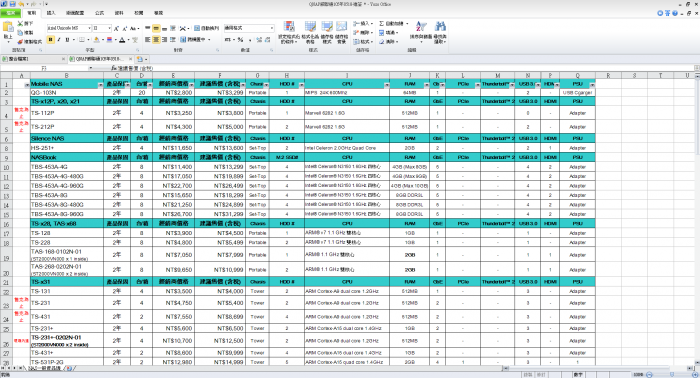700x378 pixels.
Task: Click the Align Left icon
Action: click(148, 40)
